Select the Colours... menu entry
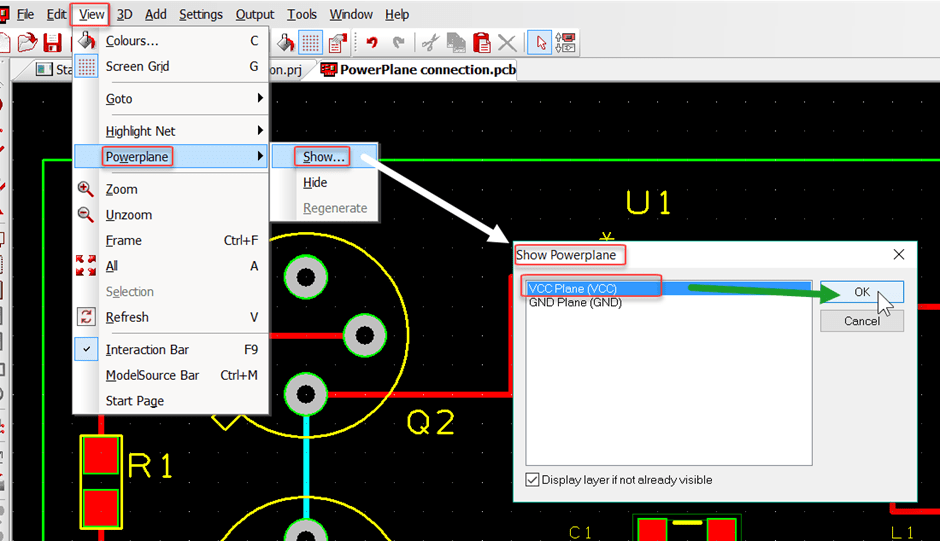The width and height of the screenshot is (940, 541). (x=171, y=41)
